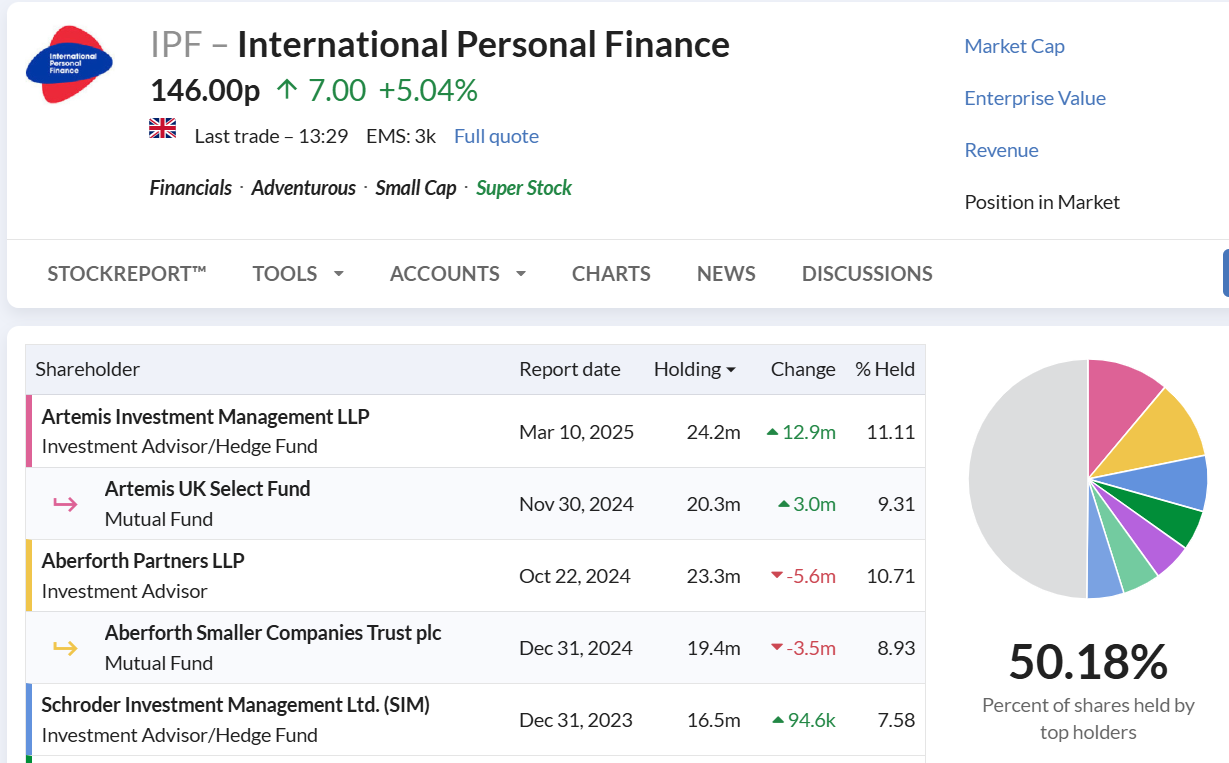Click the Aberforth Smaller Companies Trust plc name
The image size is (1229, 763).
click(273, 633)
